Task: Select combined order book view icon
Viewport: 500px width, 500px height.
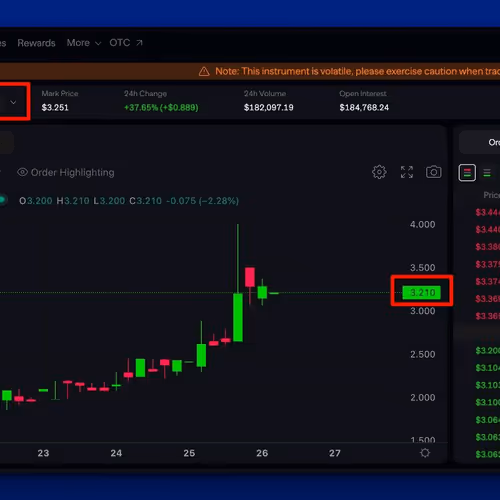Action: click(467, 173)
